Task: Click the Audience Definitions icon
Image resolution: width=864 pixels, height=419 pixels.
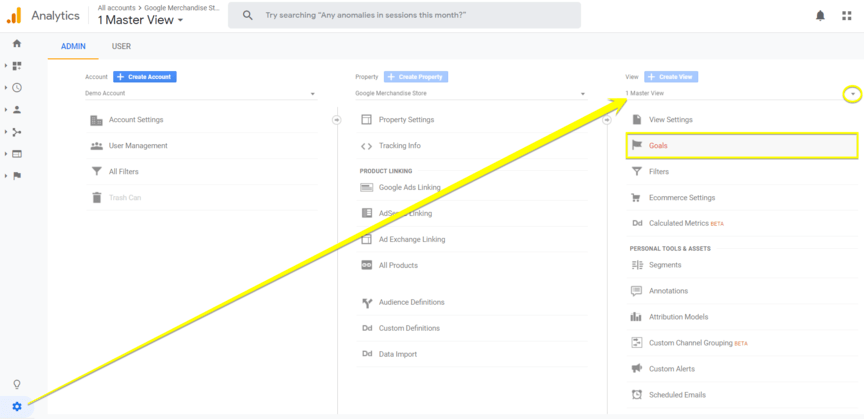Action: [366, 302]
